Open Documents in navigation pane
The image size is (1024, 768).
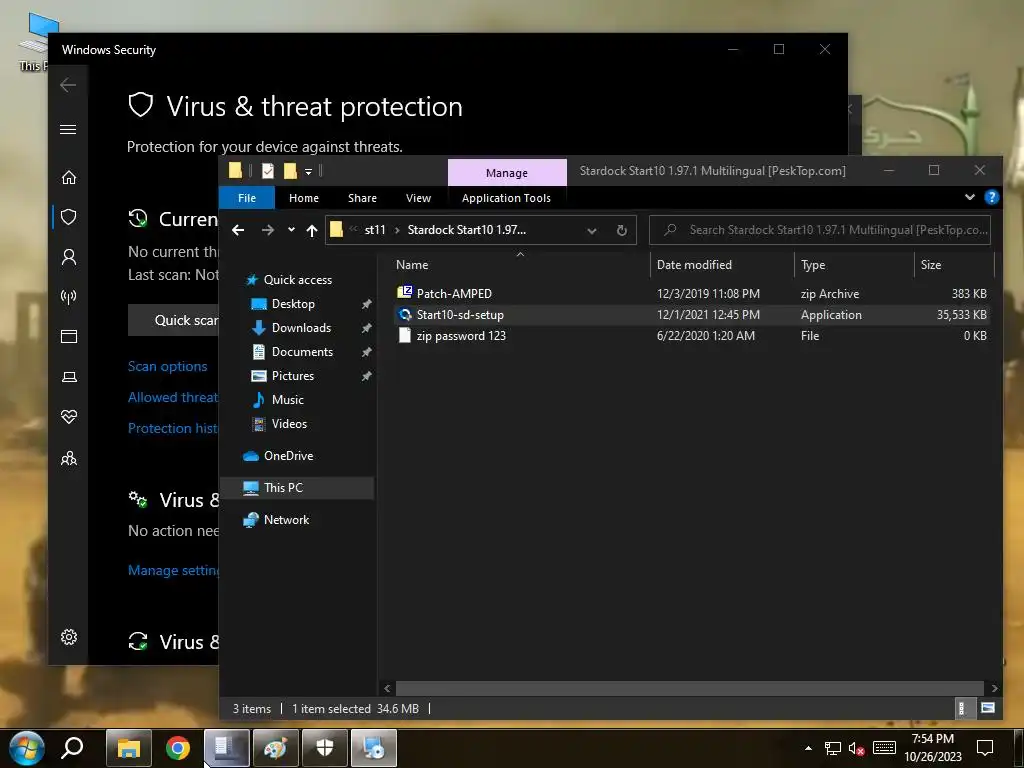click(302, 352)
